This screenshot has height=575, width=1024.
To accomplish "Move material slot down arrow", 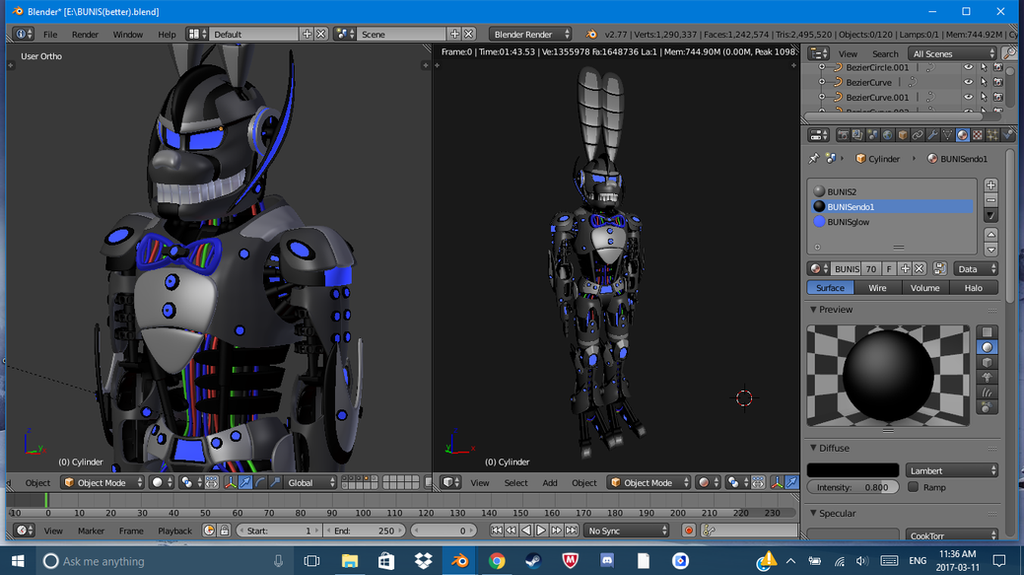I will (991, 249).
